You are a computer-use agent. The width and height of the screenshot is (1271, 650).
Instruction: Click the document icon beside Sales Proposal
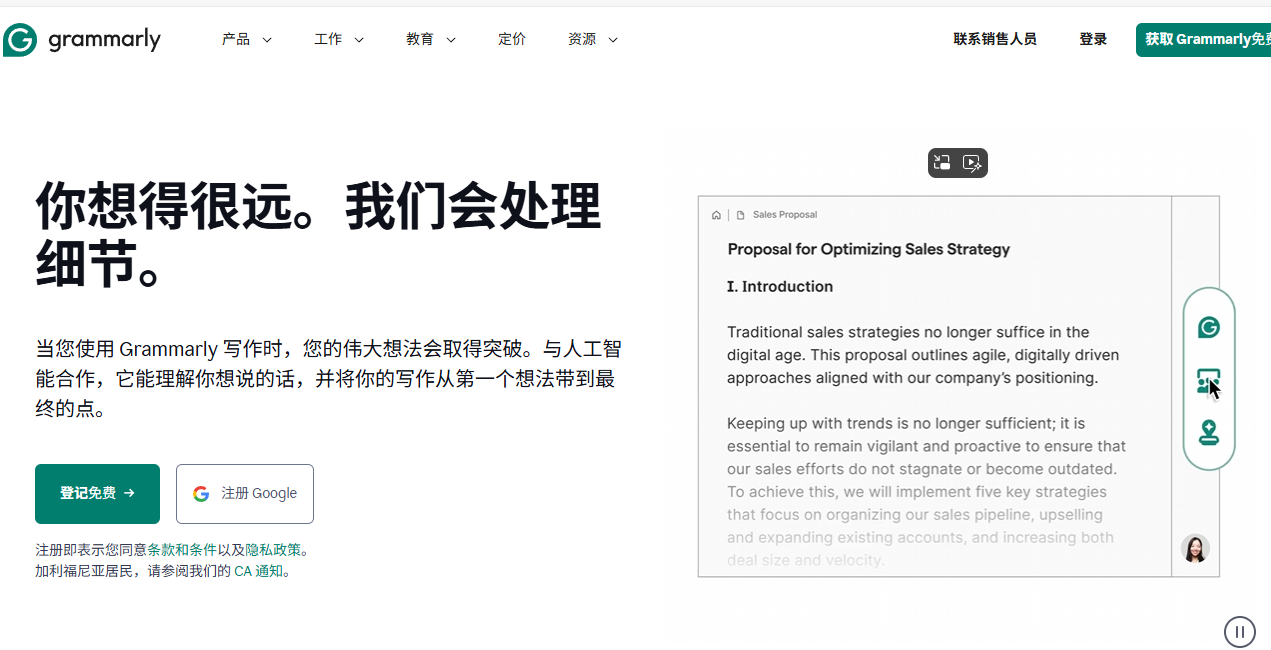pyautogui.click(x=741, y=215)
